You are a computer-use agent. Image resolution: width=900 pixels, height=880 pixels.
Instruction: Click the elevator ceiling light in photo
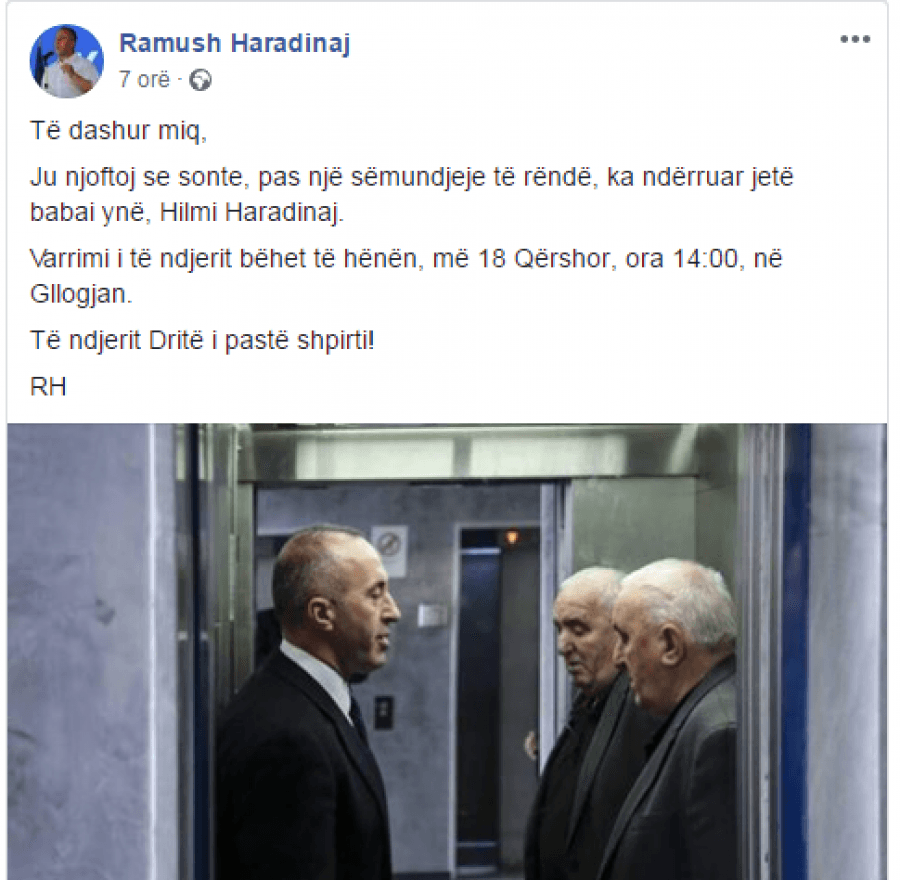tap(459, 459)
